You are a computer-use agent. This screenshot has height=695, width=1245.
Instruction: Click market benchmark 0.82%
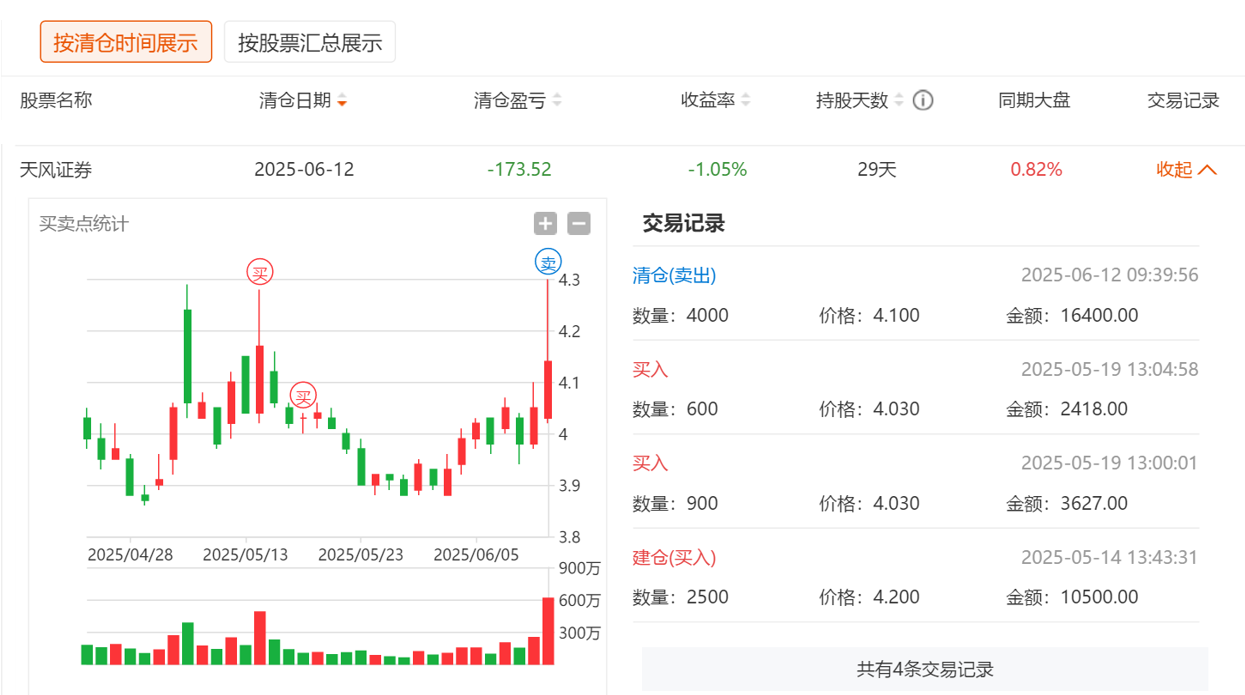point(1036,169)
